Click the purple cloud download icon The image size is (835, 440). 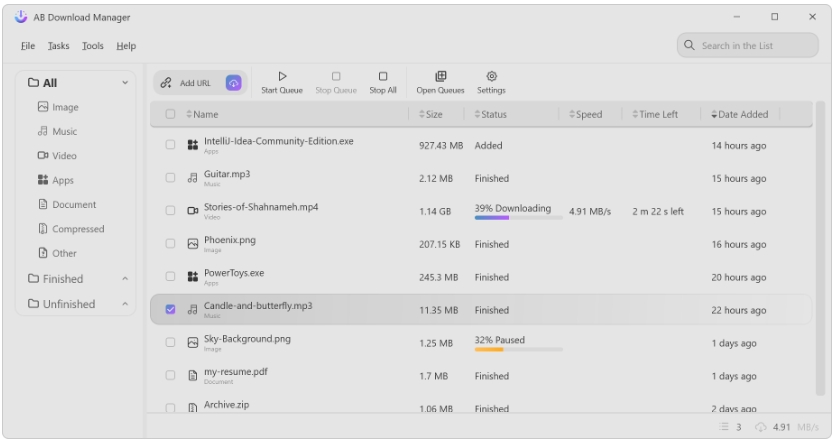[233, 83]
